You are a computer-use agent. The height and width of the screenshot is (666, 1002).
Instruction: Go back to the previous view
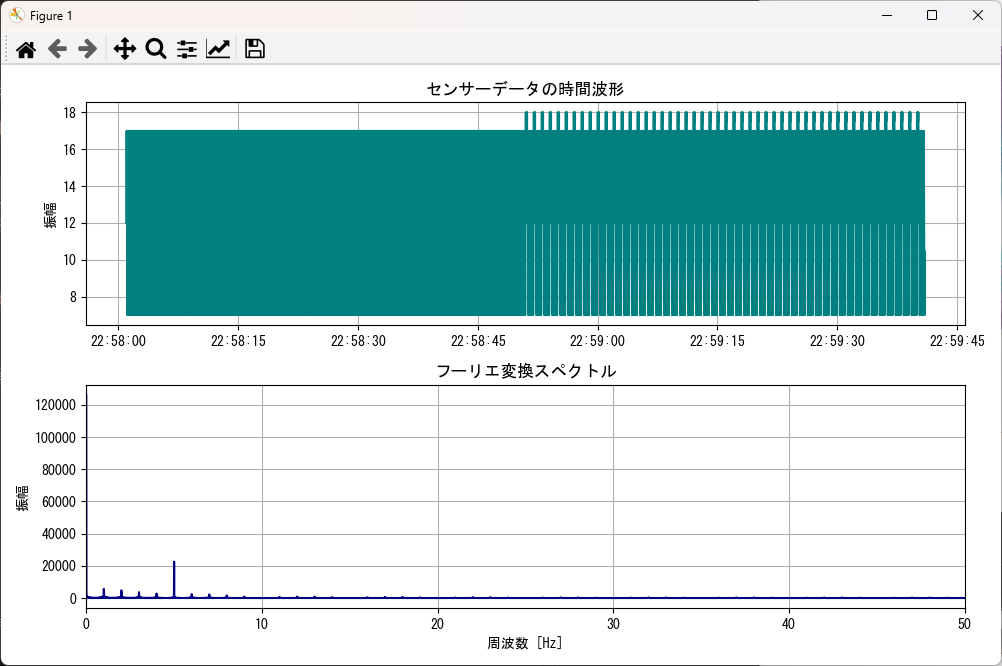coord(57,49)
